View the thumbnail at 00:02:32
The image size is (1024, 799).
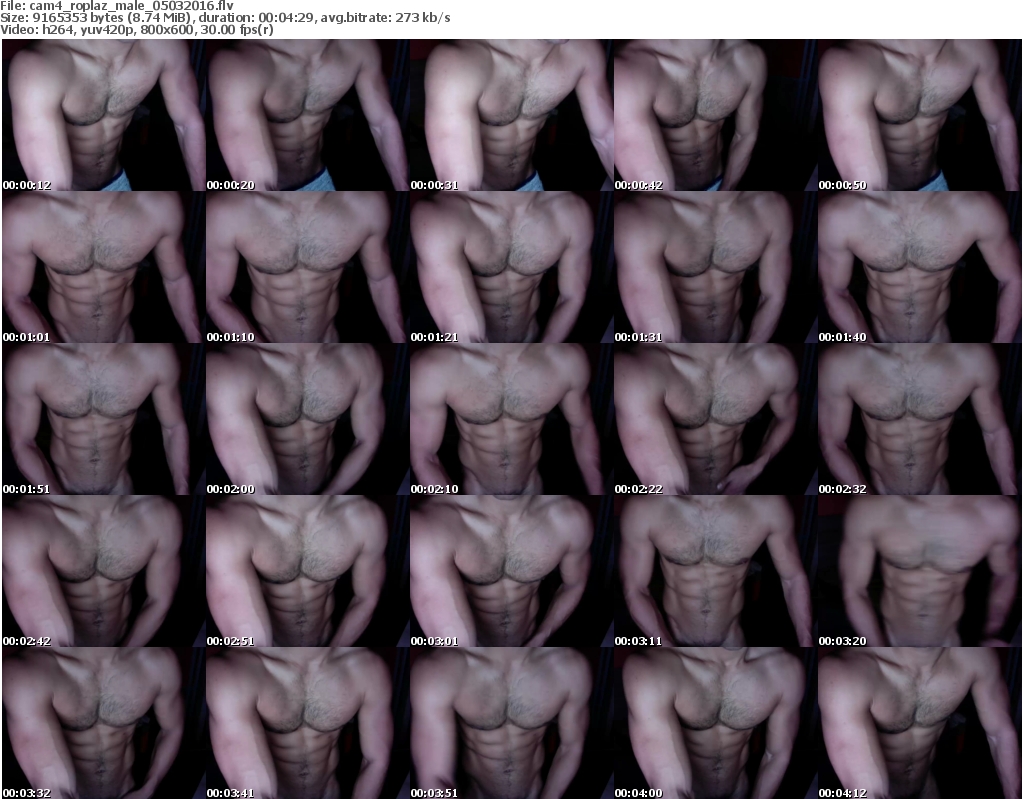[920, 419]
